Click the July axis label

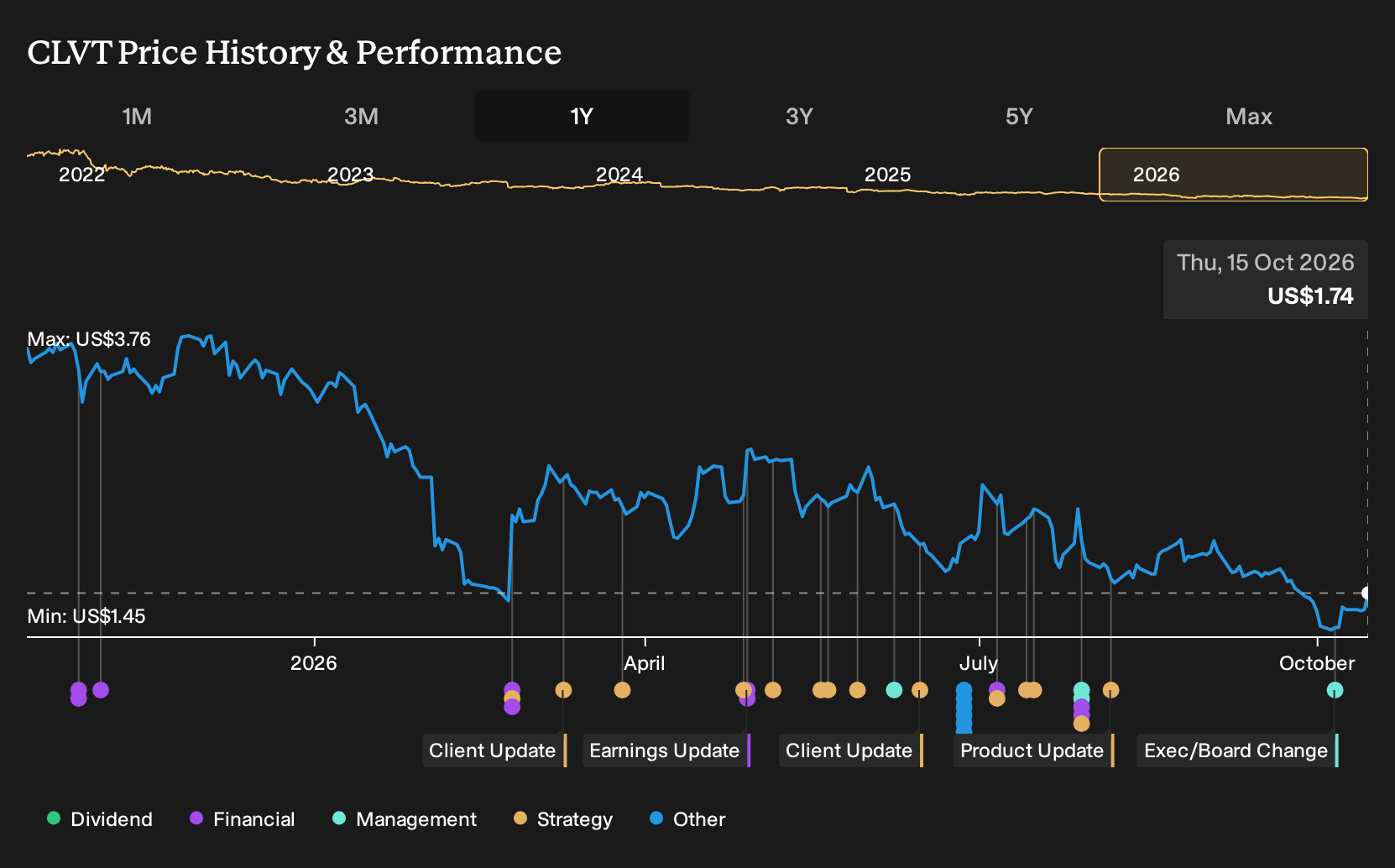tap(979, 663)
